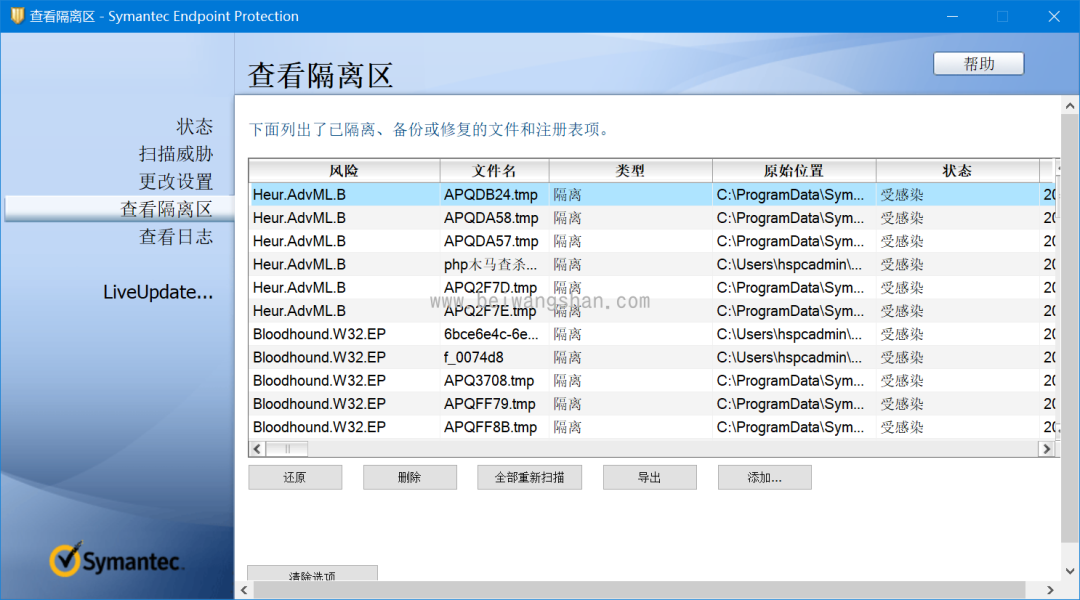Click the page's vertical scrollbar thumb
This screenshot has width=1080, height=600.
click(1070, 329)
